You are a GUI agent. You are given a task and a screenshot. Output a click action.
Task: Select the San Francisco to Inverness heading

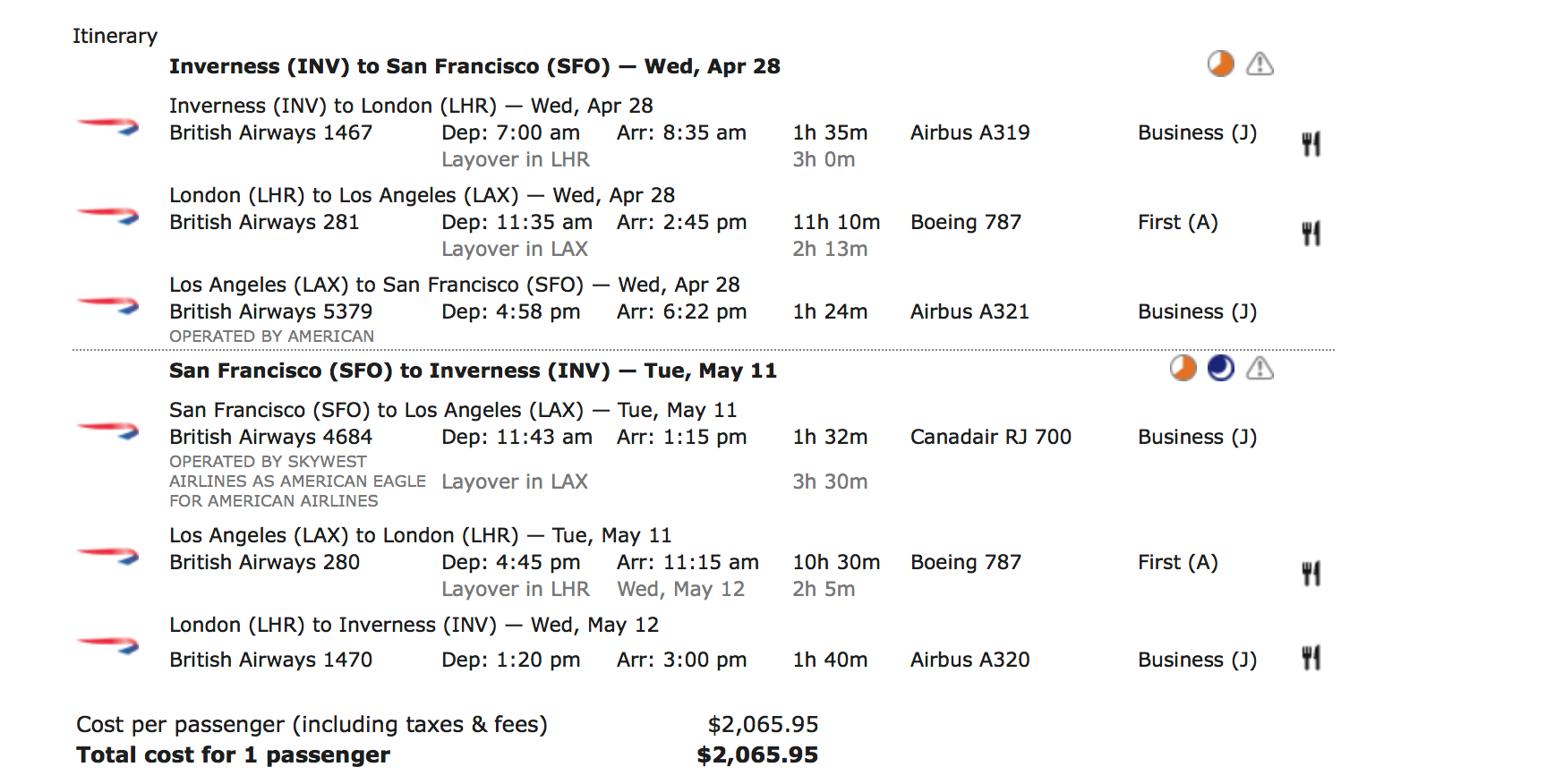pos(473,371)
